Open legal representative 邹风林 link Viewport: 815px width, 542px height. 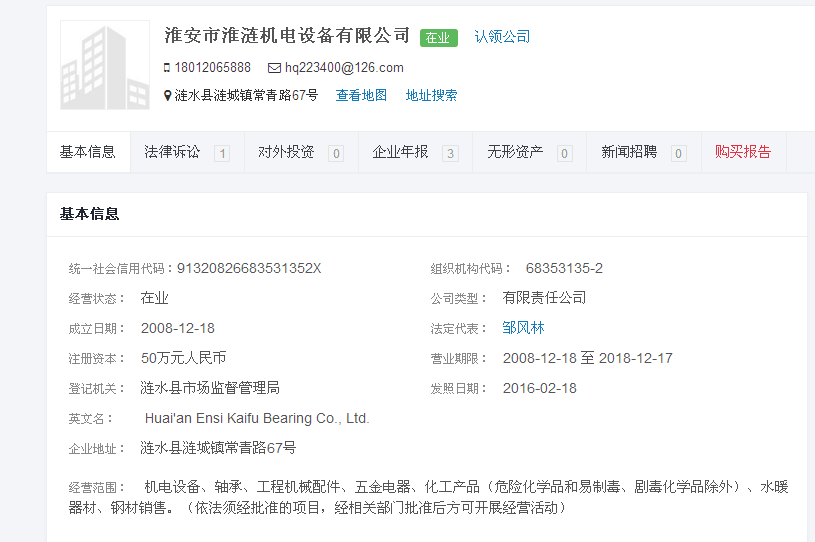tap(523, 328)
